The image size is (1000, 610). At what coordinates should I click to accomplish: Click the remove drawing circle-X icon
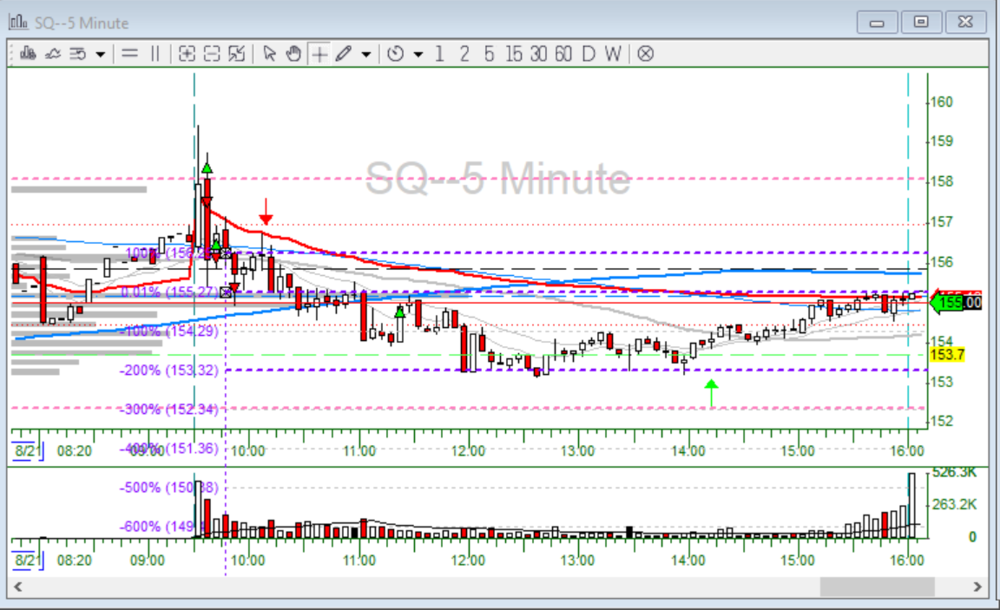tap(644, 54)
